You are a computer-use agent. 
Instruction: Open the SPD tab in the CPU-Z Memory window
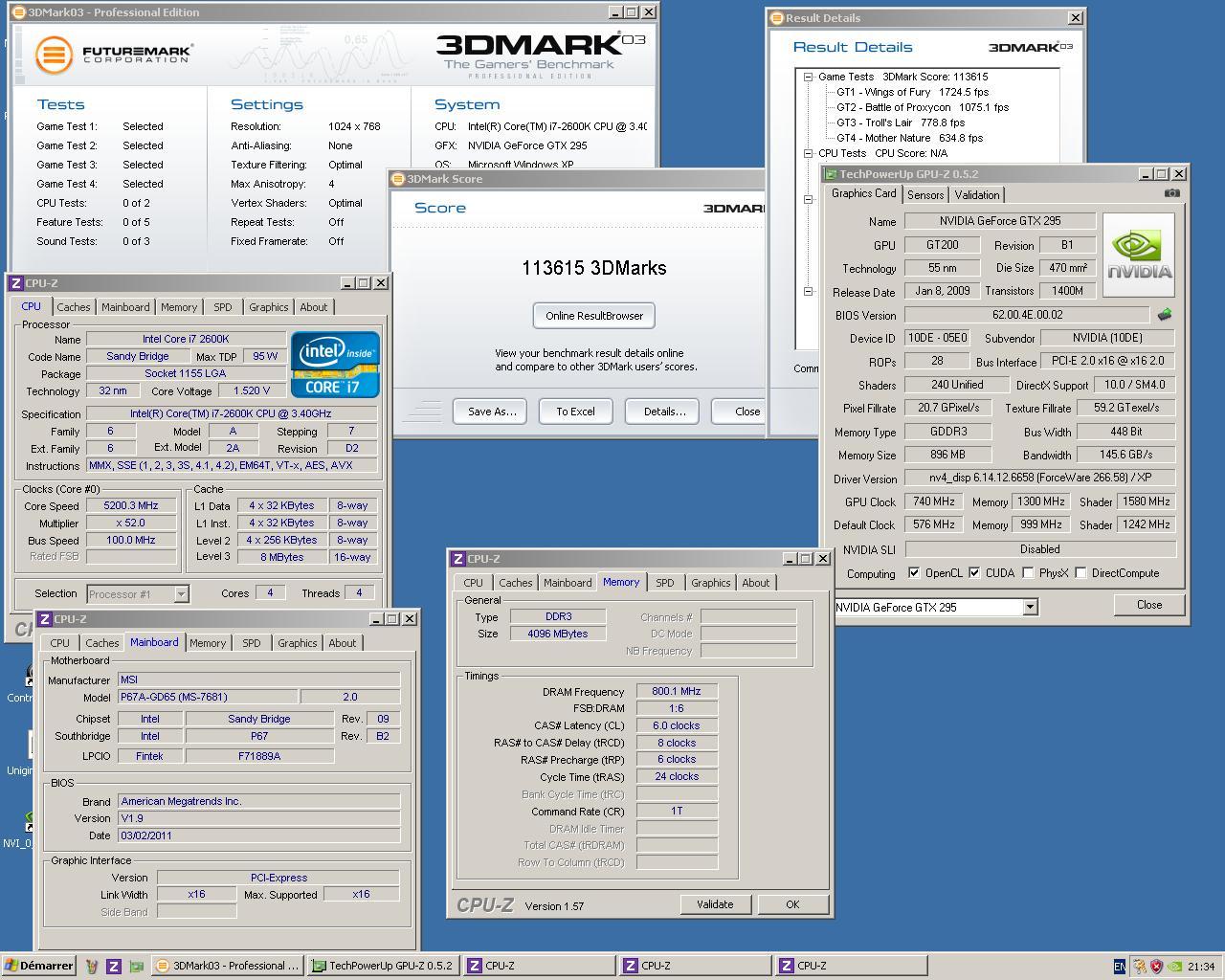click(665, 583)
